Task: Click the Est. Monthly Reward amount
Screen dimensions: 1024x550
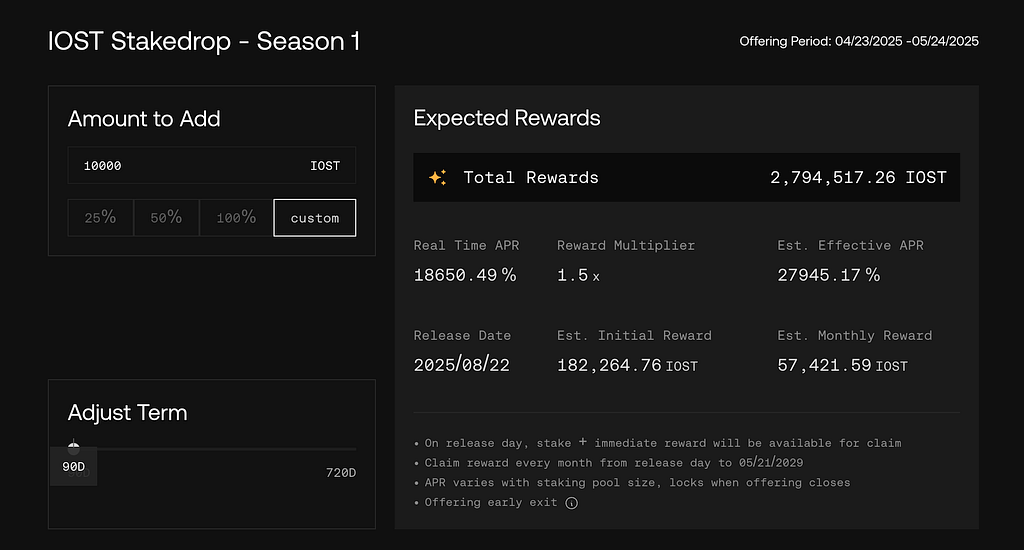Action: (x=842, y=365)
